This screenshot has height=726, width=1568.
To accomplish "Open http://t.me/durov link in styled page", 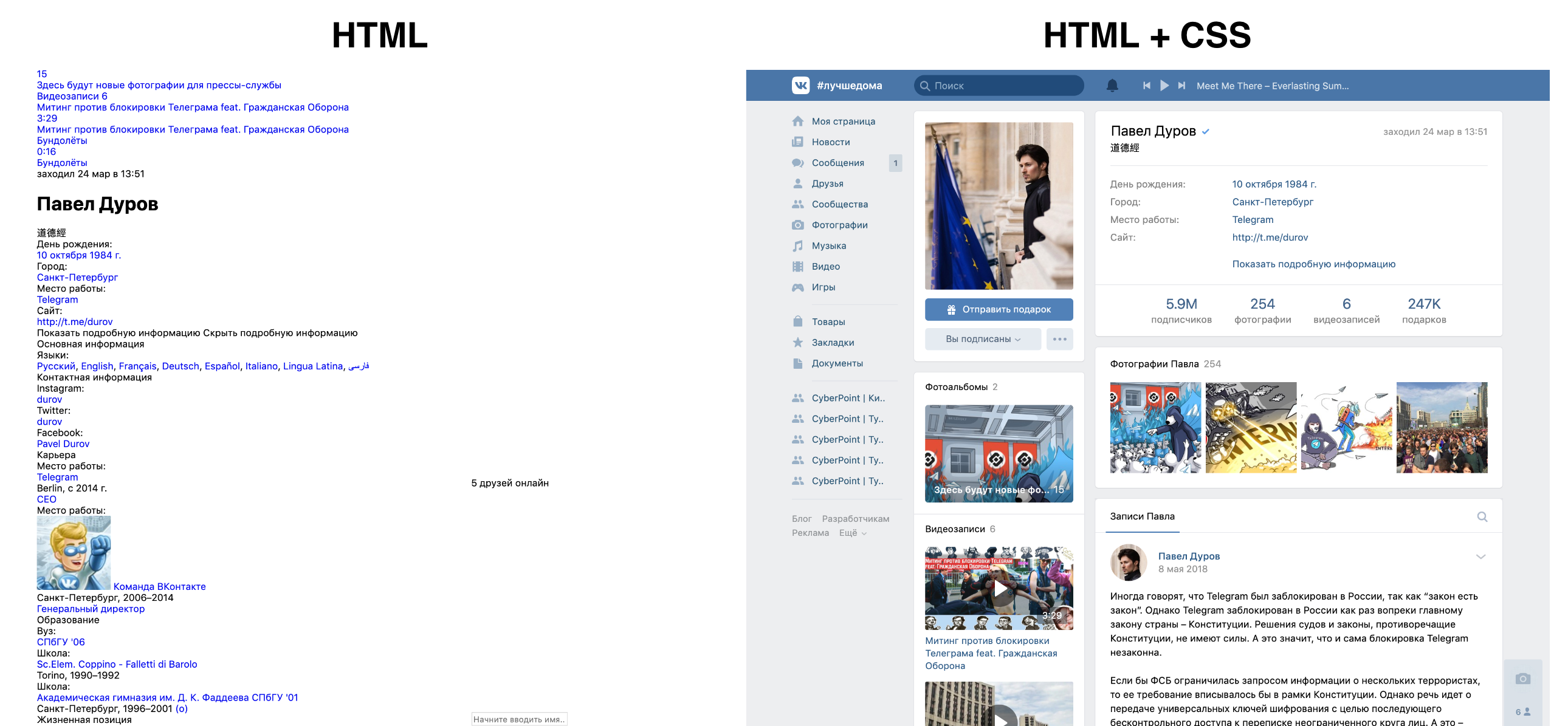I will (x=1270, y=238).
